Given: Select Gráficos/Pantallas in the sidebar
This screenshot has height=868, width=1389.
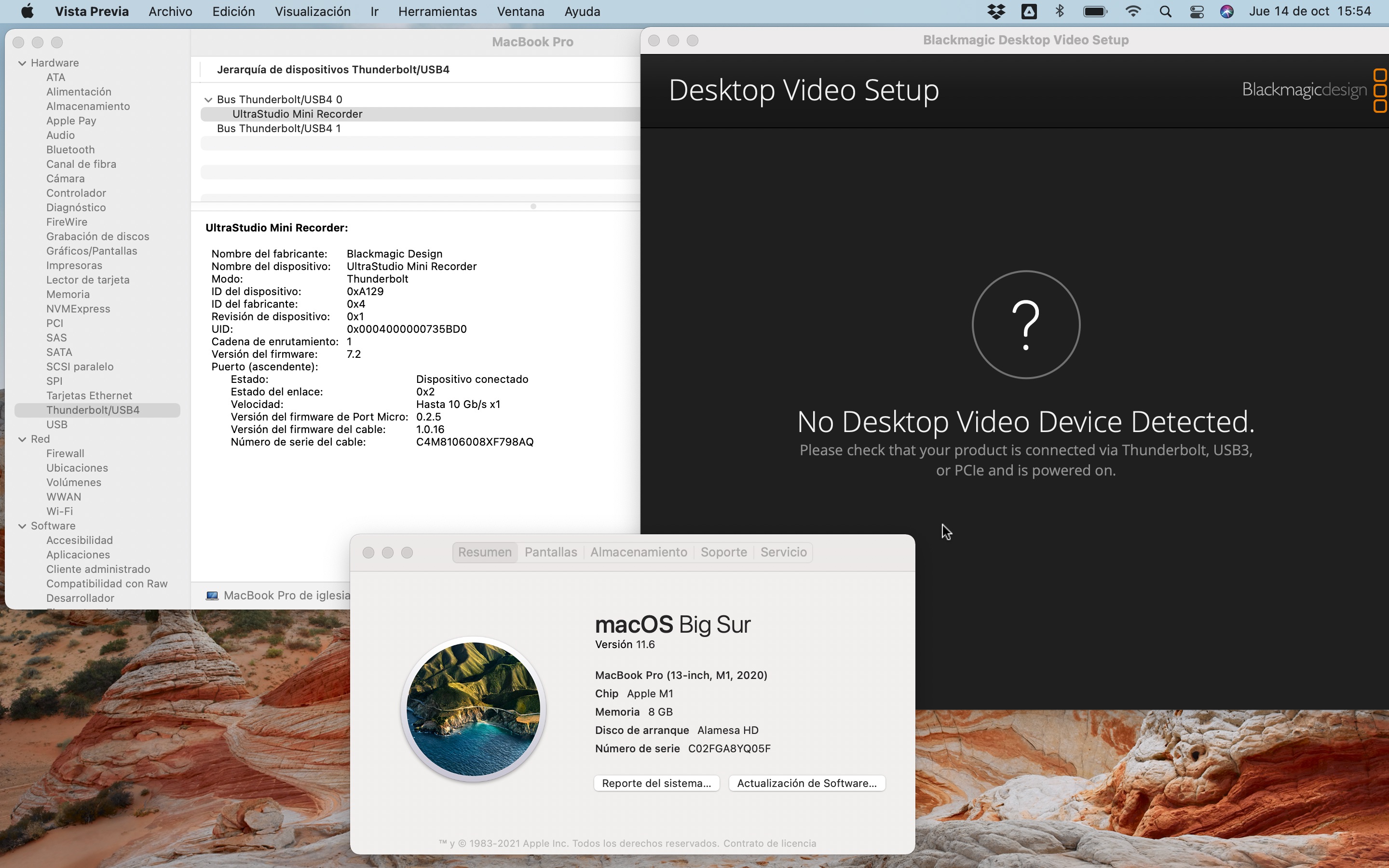Looking at the screenshot, I should pyautogui.click(x=92, y=251).
